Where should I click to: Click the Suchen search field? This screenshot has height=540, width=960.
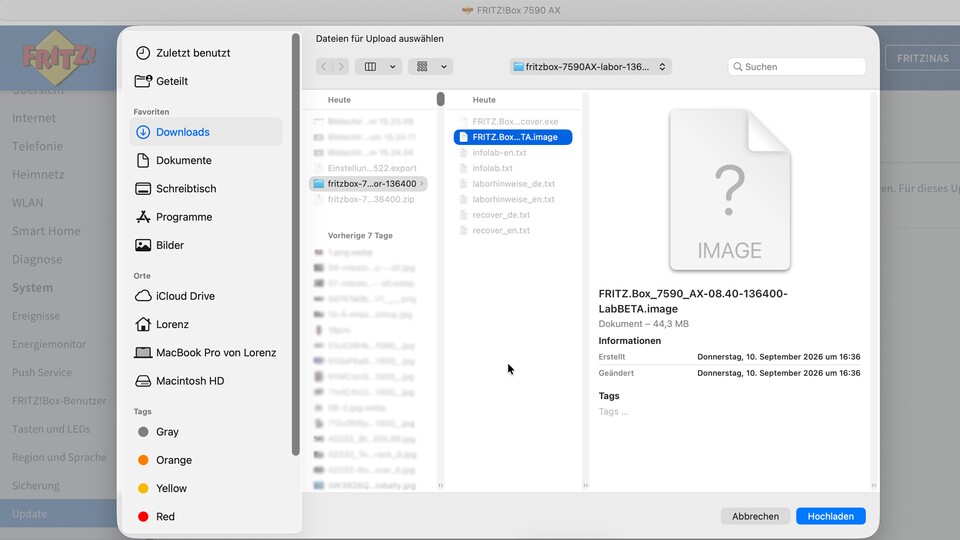pyautogui.click(x=797, y=67)
